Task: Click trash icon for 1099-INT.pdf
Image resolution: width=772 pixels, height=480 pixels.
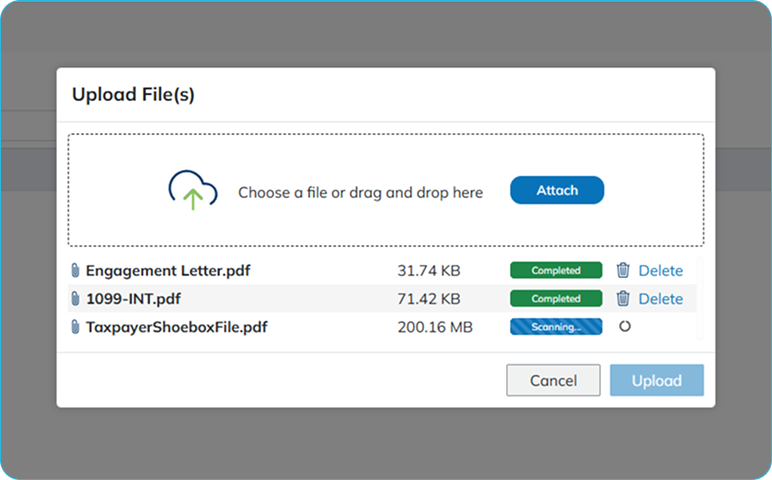Action: tap(623, 298)
